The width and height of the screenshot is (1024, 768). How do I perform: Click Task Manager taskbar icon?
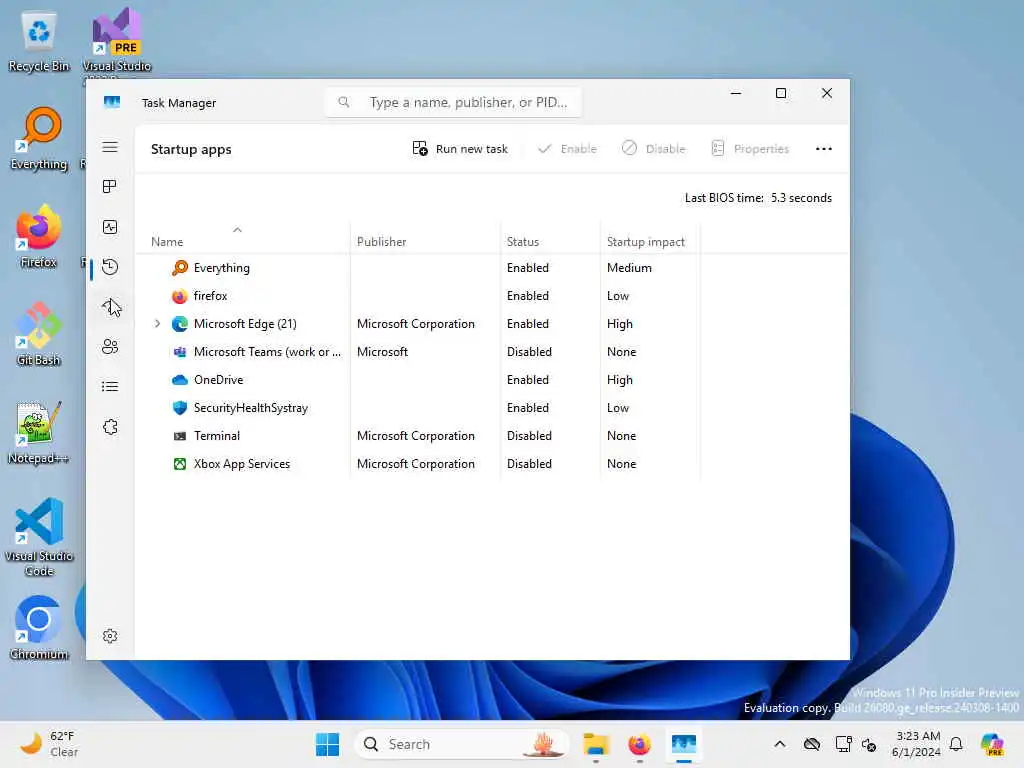684,744
